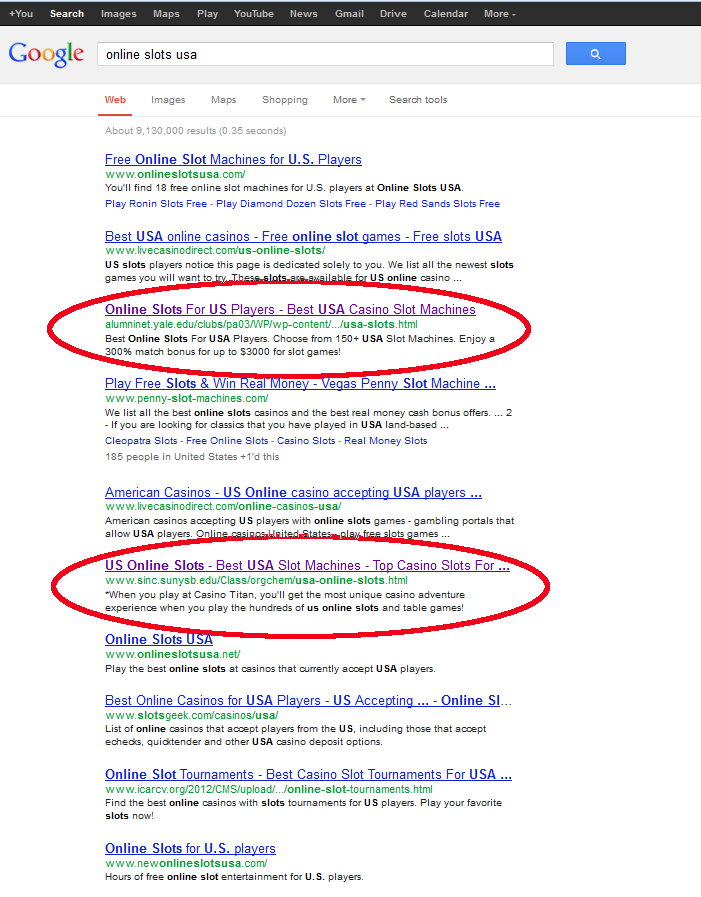Open News from the top bar
This screenshot has height=897, width=701.
click(x=303, y=14)
